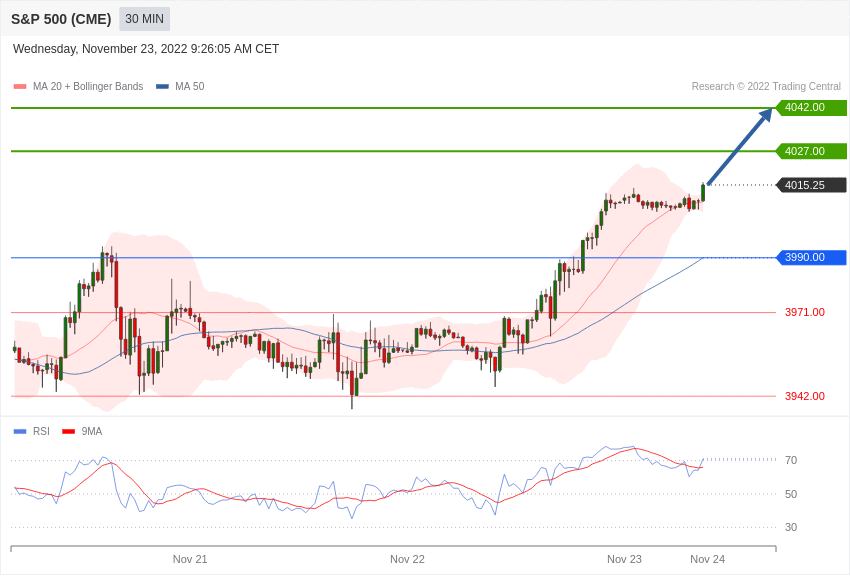Click the date line 'Wednesday, November 23, 2022'
Image resolution: width=850 pixels, height=576 pixels.
pos(146,49)
